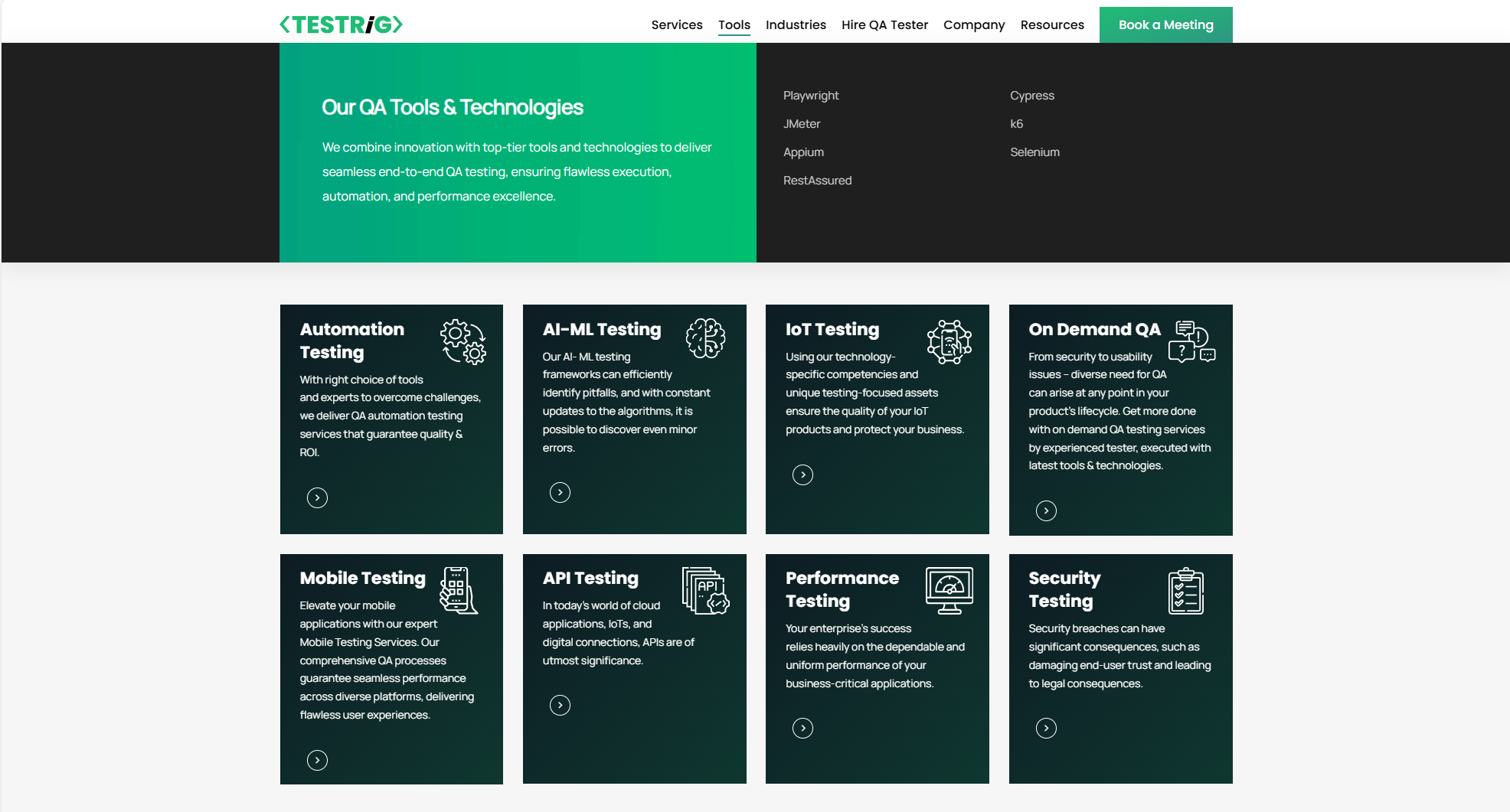This screenshot has height=812, width=1510.
Task: Select the Appium link
Action: (x=803, y=152)
